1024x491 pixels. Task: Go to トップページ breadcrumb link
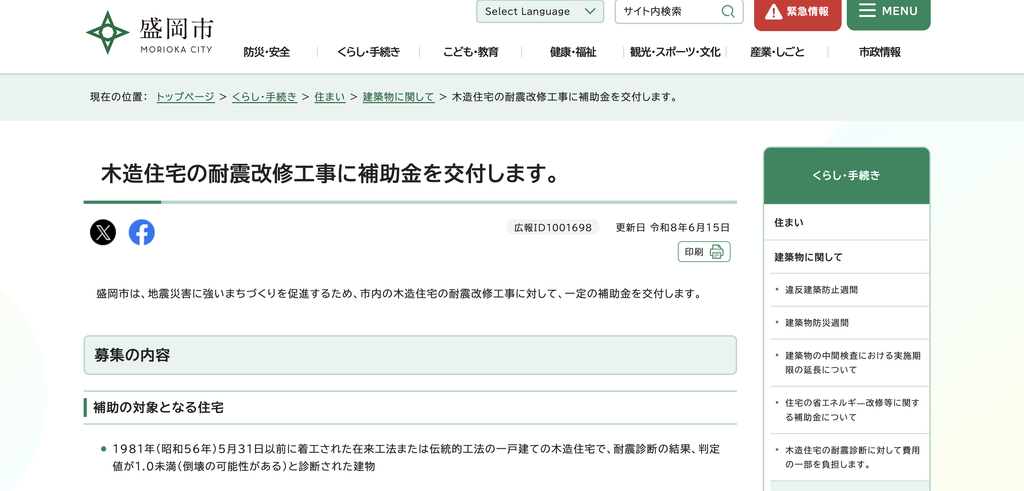(x=185, y=97)
